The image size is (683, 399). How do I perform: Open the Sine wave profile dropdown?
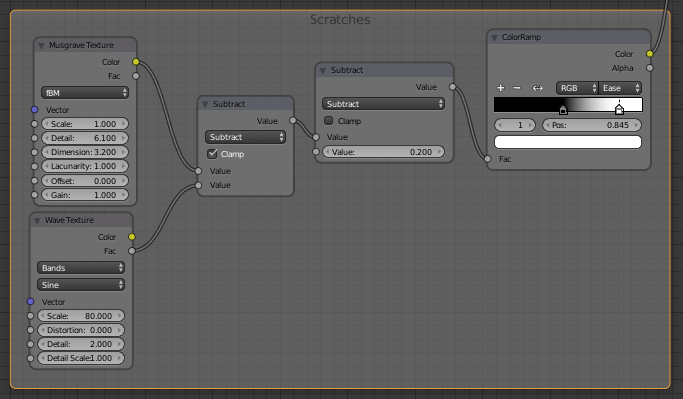click(x=81, y=285)
